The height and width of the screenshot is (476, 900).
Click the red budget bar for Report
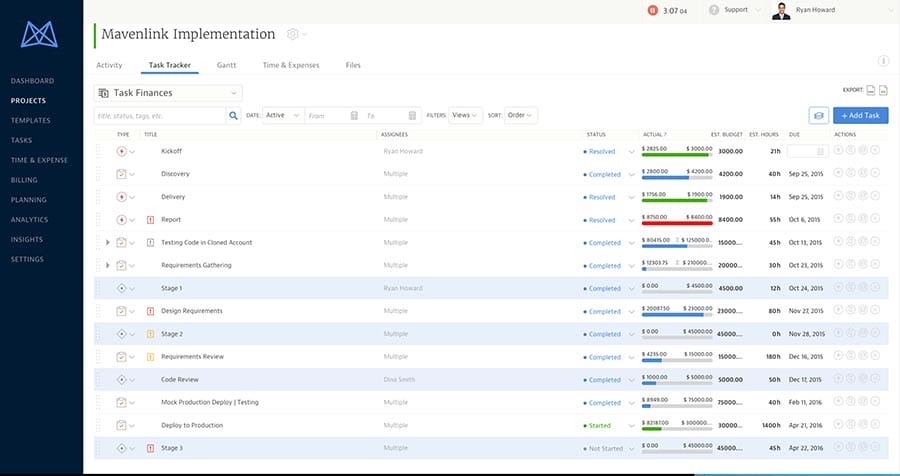click(x=677, y=223)
